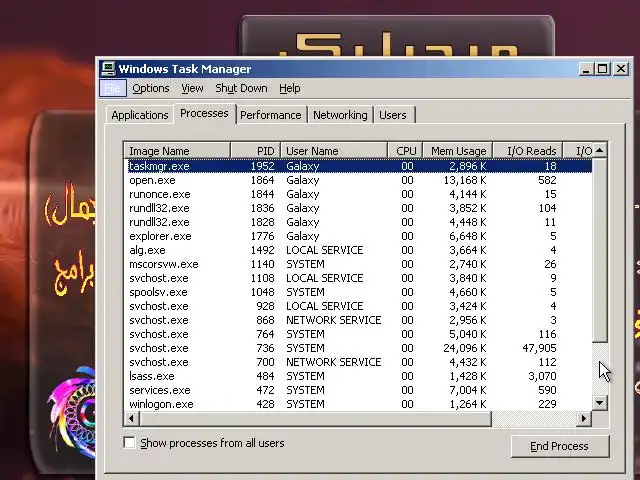Maximize the Task Manager window
This screenshot has height=480, width=640.
(602, 69)
